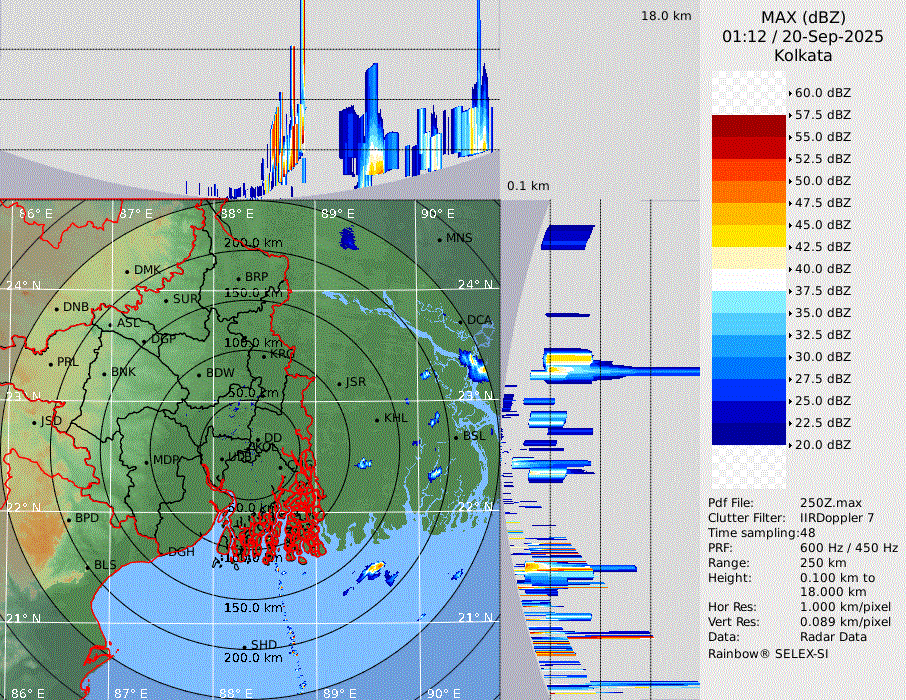Click the SHD station marker over the sea
This screenshot has height=700, width=906.
pyautogui.click(x=245, y=646)
